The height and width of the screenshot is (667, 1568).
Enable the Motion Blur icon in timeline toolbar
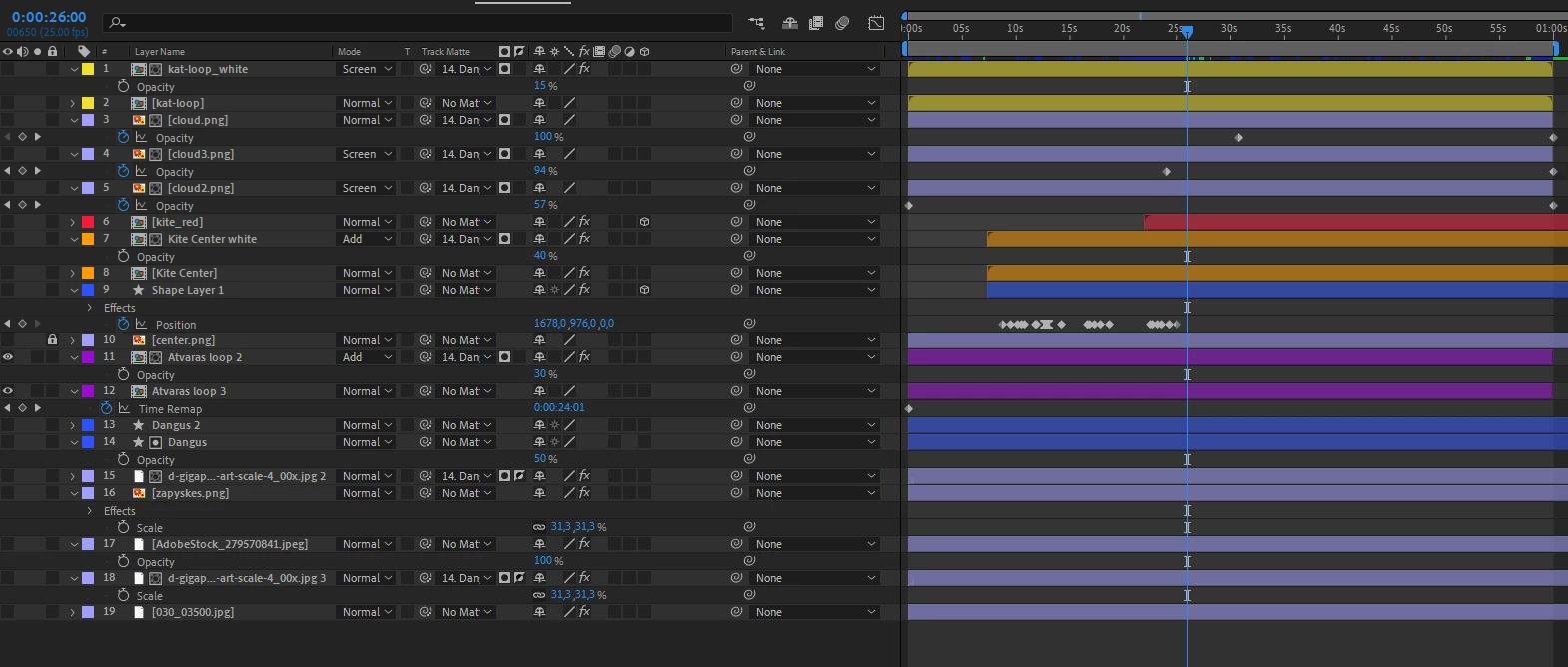(842, 23)
